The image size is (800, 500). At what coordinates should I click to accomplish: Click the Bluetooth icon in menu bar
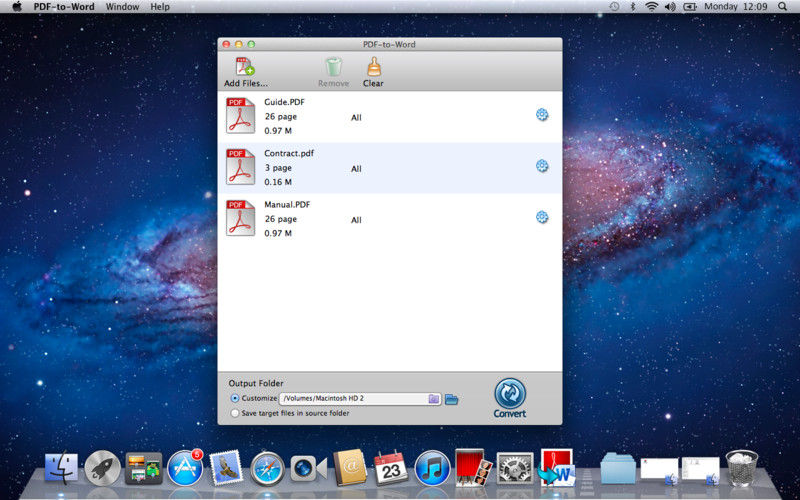point(633,7)
